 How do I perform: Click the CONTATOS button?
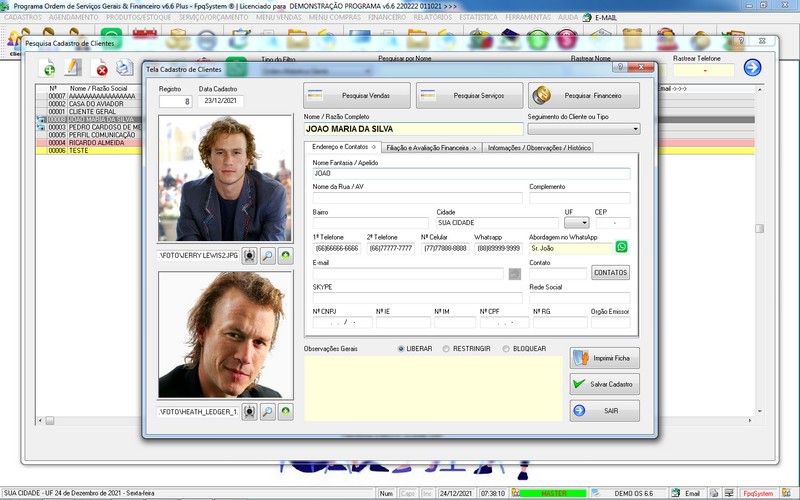pos(610,272)
